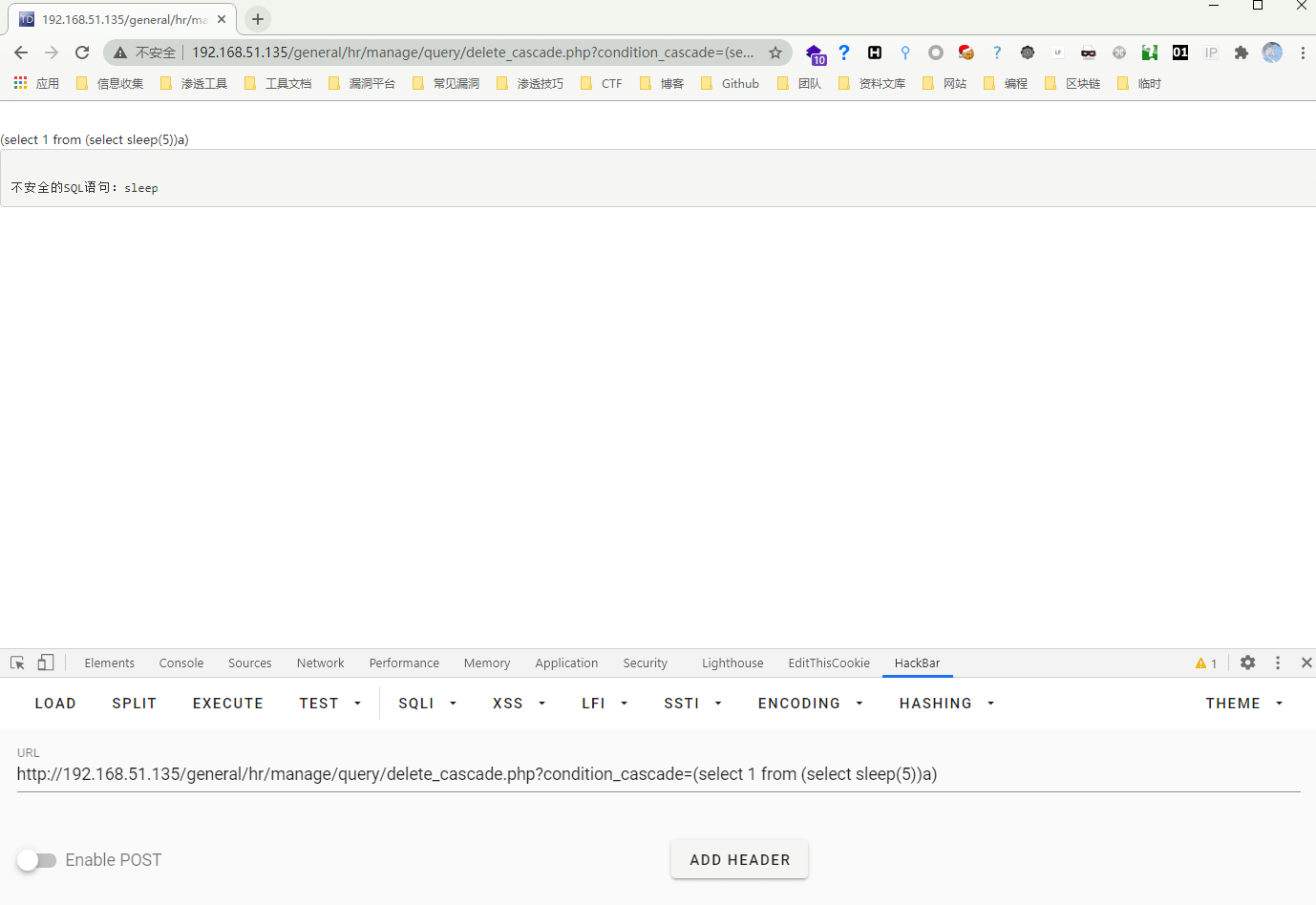1316x905 pixels.
Task: Open the extensions puzzle icon
Action: (1241, 53)
